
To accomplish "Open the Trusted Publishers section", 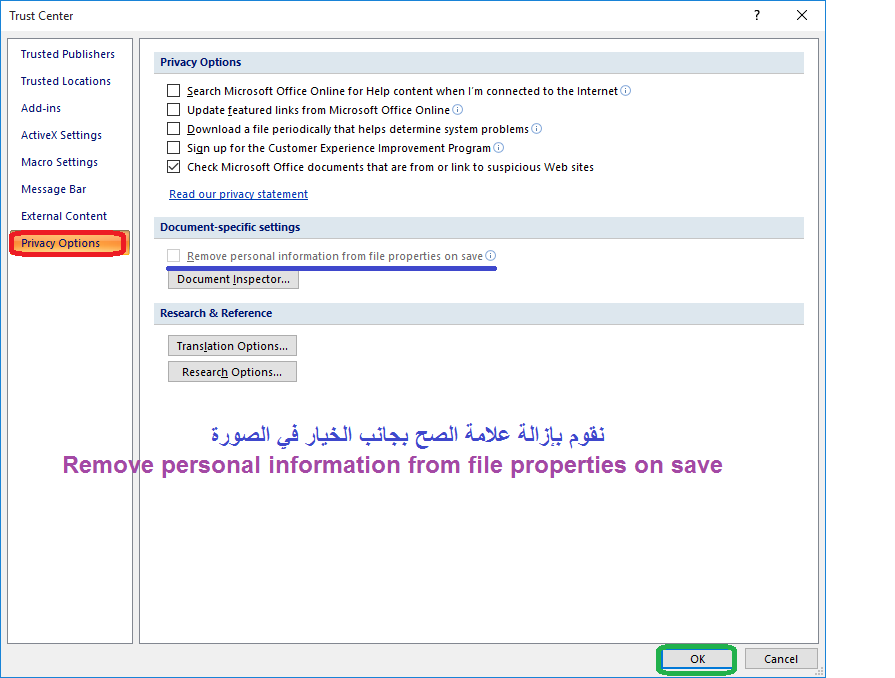I will click(68, 54).
